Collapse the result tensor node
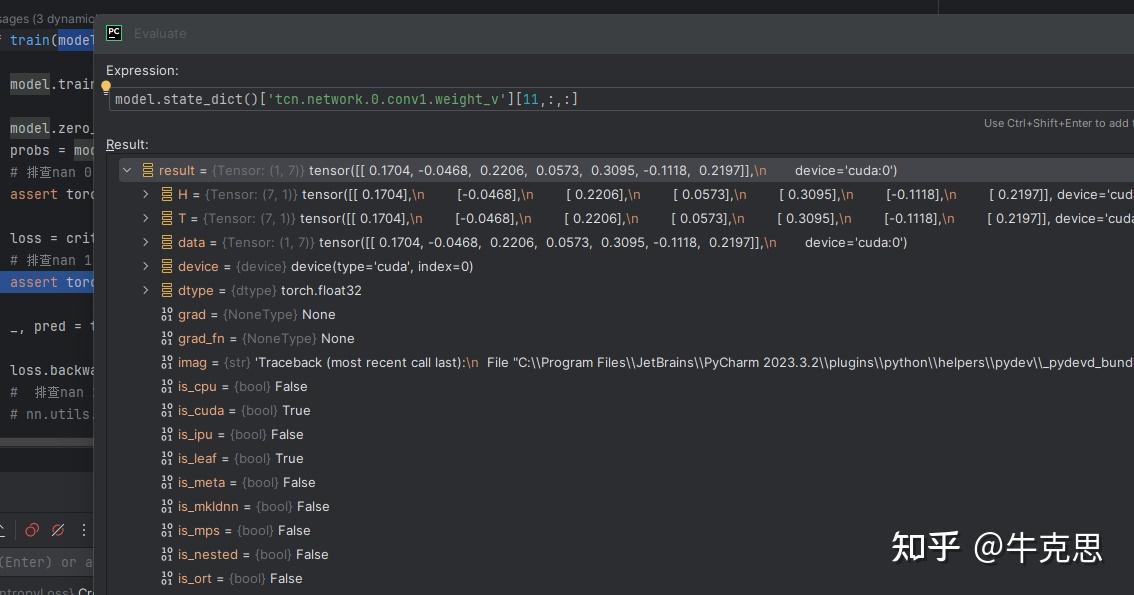Image resolution: width=1134 pixels, height=595 pixels. (x=127, y=170)
